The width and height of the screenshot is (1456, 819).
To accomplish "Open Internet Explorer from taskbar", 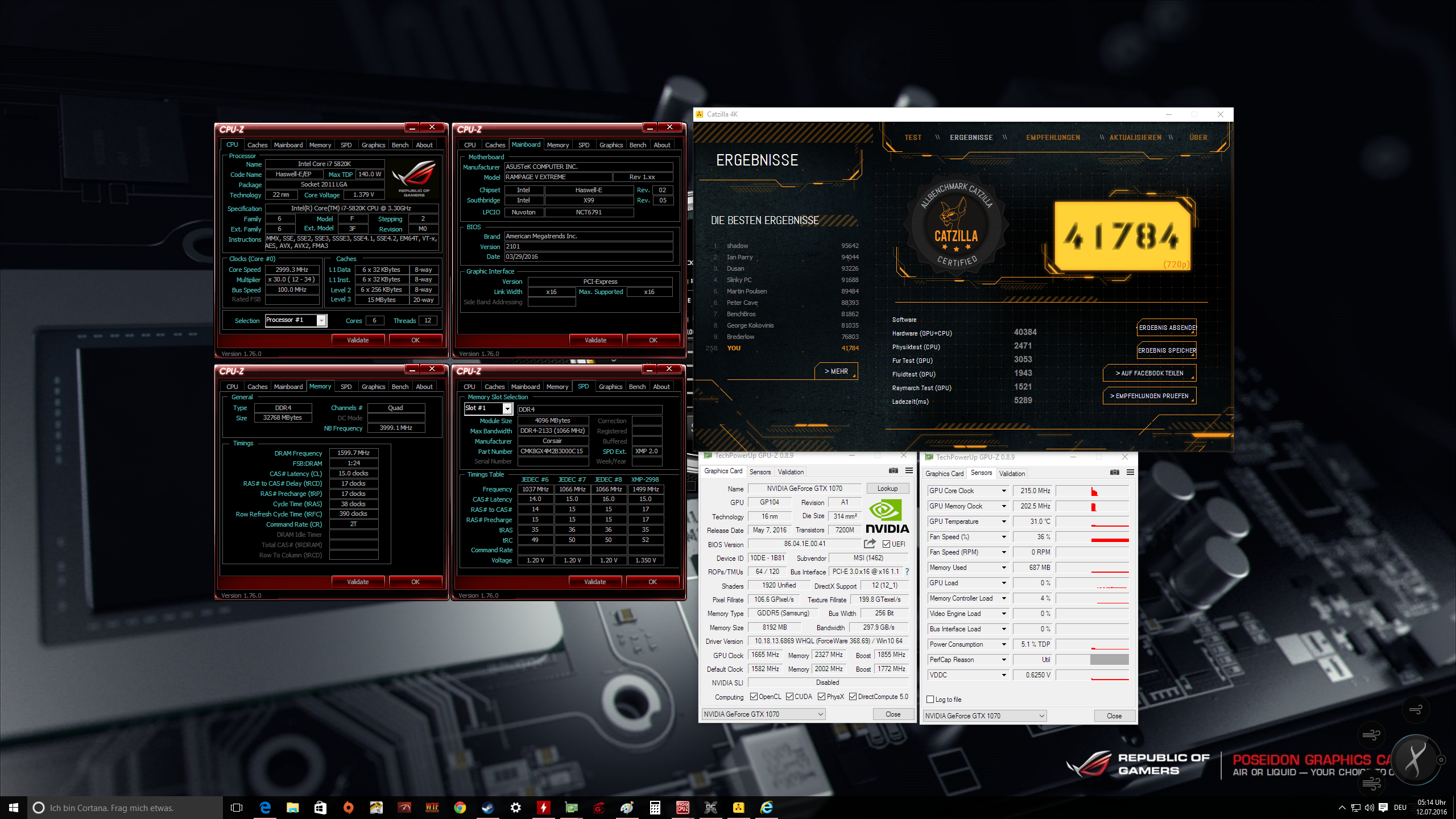I will pos(767,808).
